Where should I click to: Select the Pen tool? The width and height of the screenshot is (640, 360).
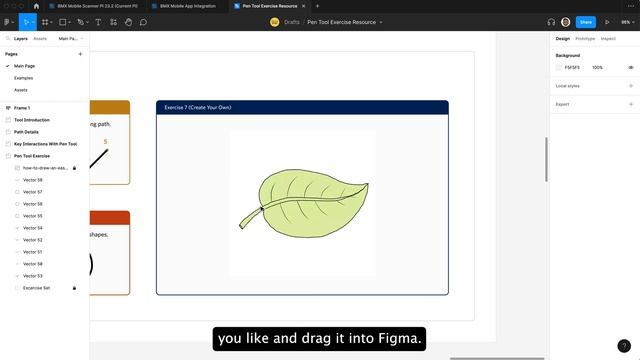coord(80,22)
